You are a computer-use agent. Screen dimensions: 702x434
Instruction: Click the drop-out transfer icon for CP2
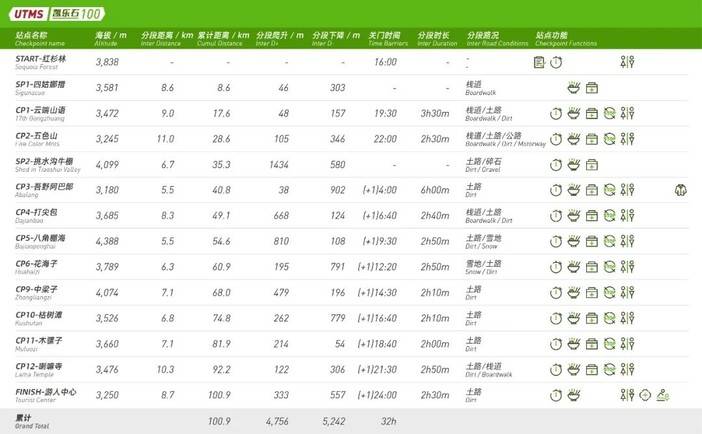click(609, 138)
